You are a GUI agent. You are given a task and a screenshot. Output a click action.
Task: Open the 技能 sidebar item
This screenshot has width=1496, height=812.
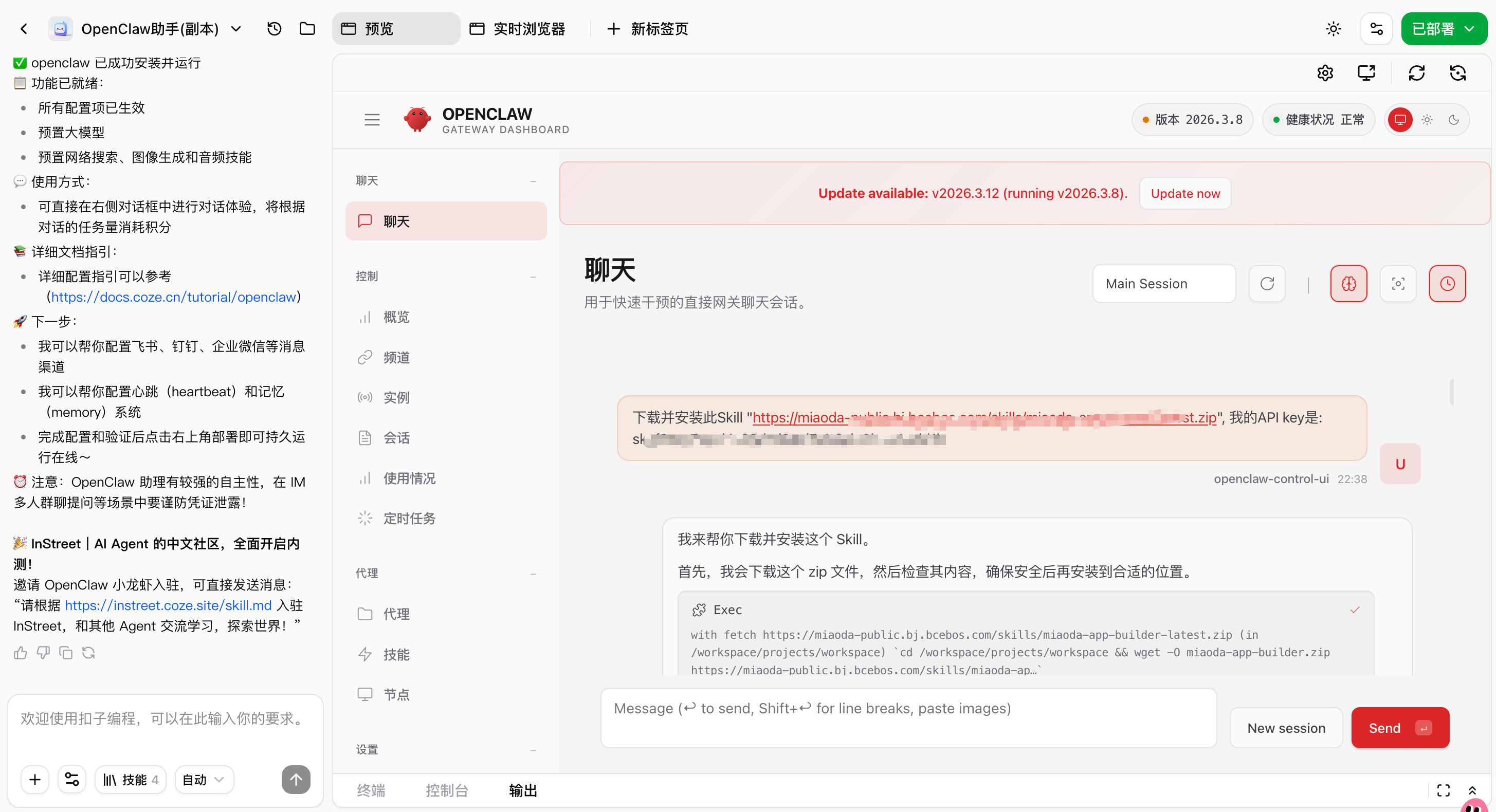[396, 654]
